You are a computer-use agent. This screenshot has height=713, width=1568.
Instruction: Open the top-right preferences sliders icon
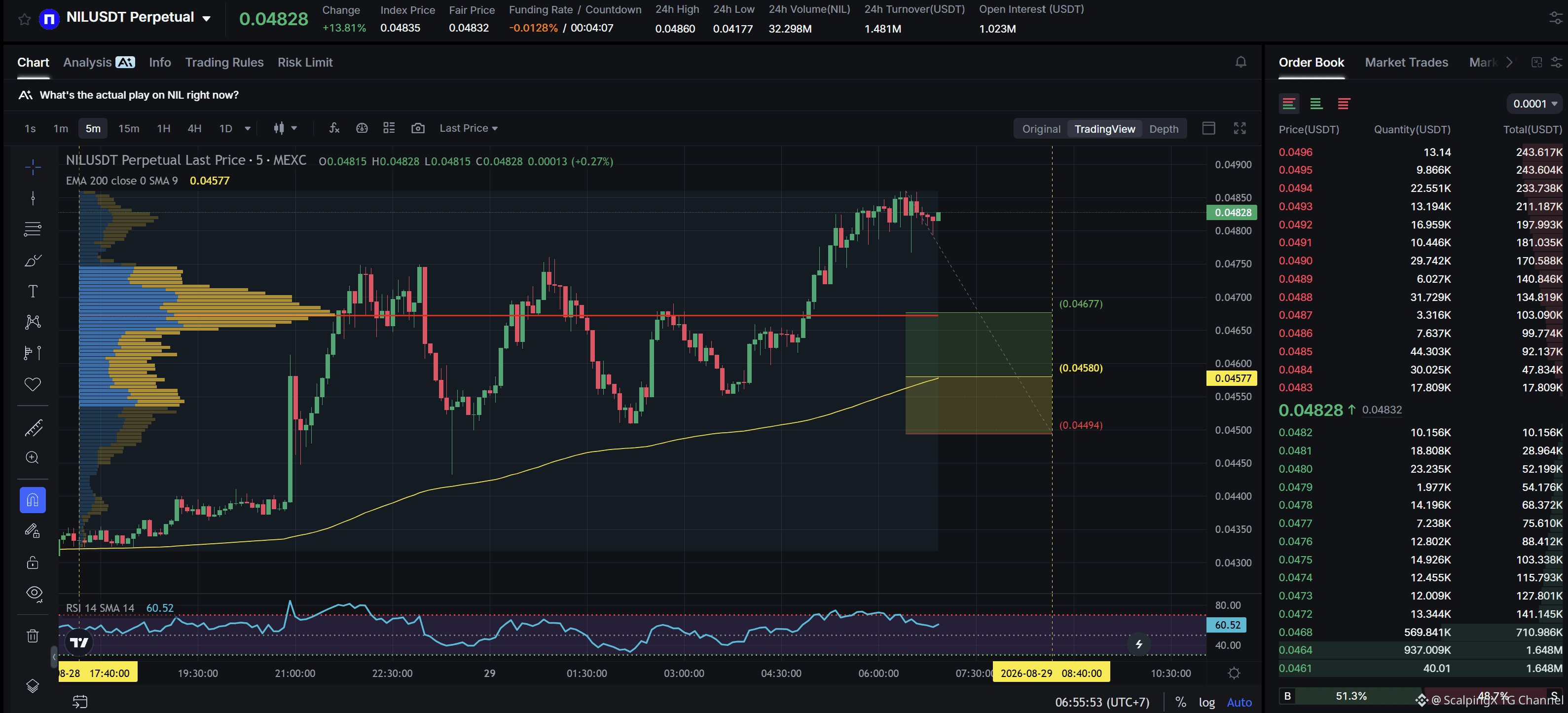(x=1555, y=18)
